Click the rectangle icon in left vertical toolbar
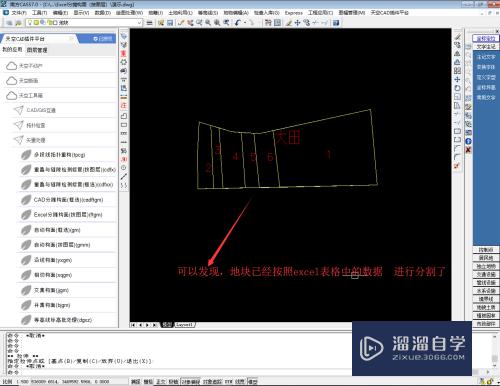Viewport: 500px width, 386px height. coord(124,125)
